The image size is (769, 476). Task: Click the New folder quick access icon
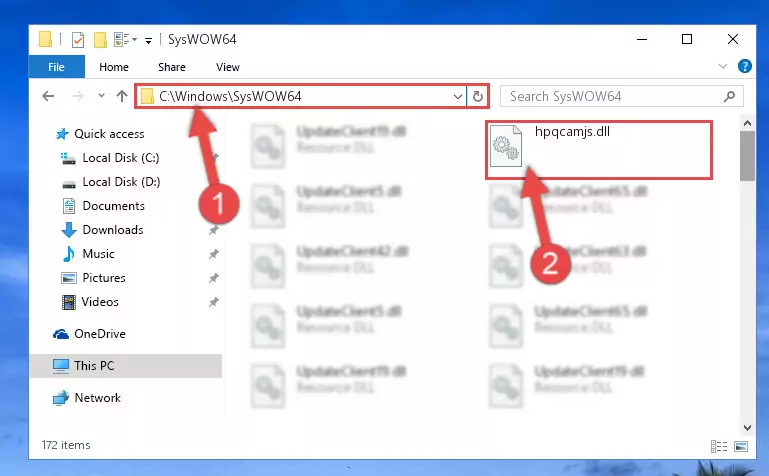[100, 40]
